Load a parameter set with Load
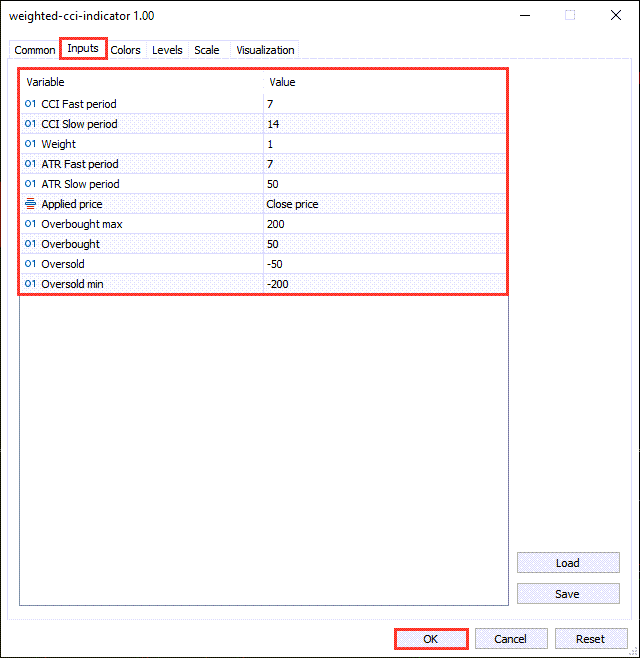Image resolution: width=640 pixels, height=658 pixels. coord(567,563)
